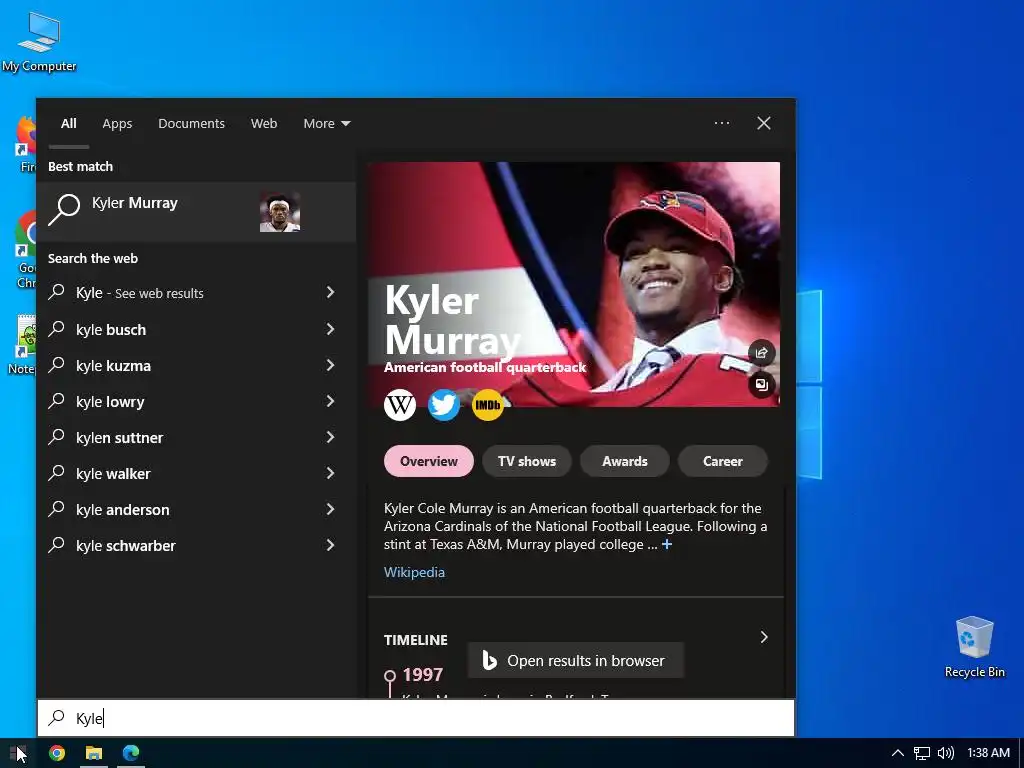Choose the 'kyle lowry' web suggestion
1024x768 pixels.
pyautogui.click(x=196, y=401)
